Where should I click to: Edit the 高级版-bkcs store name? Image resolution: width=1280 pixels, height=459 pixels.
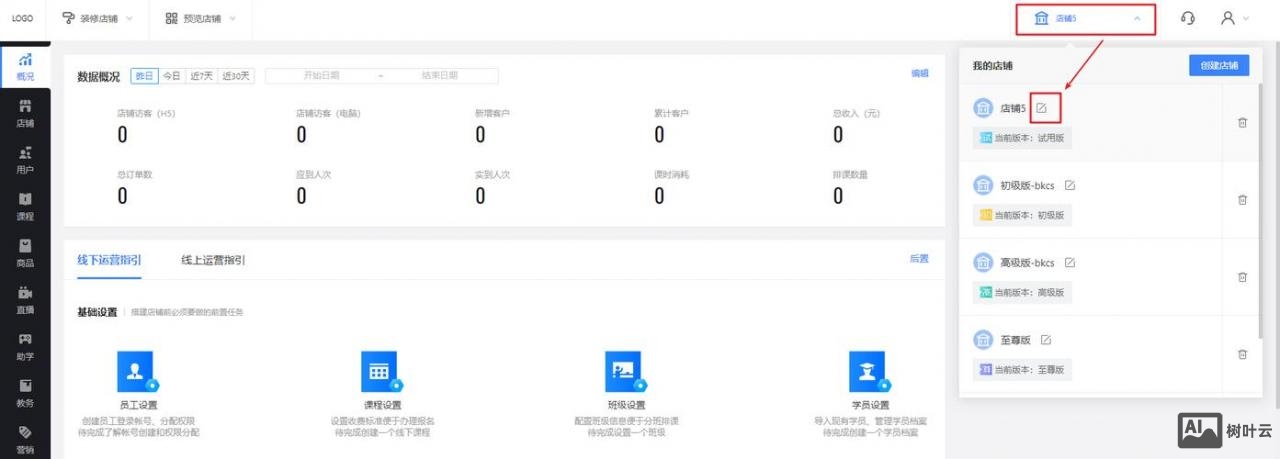click(x=1069, y=263)
